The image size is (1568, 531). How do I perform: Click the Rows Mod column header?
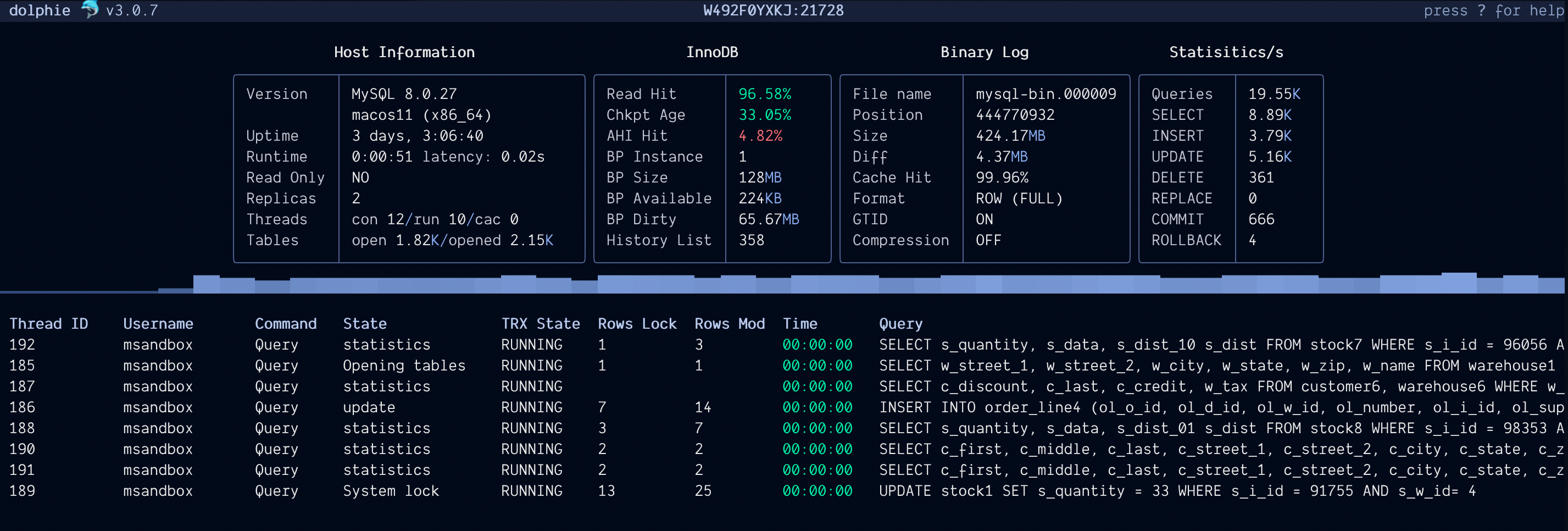pyautogui.click(x=729, y=323)
